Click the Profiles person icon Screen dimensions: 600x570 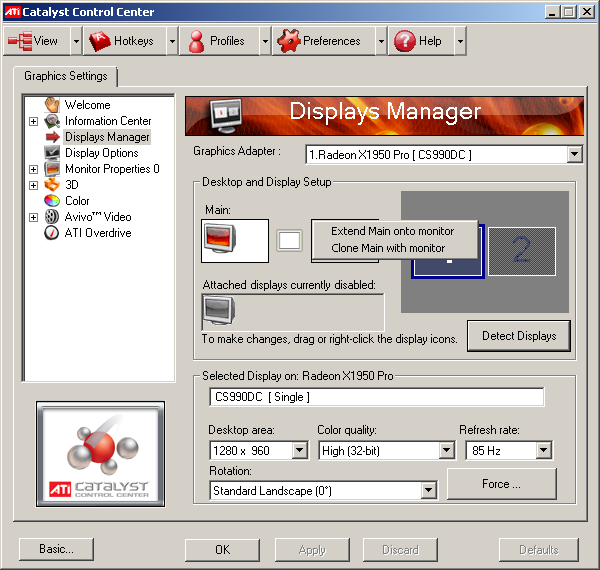point(197,41)
